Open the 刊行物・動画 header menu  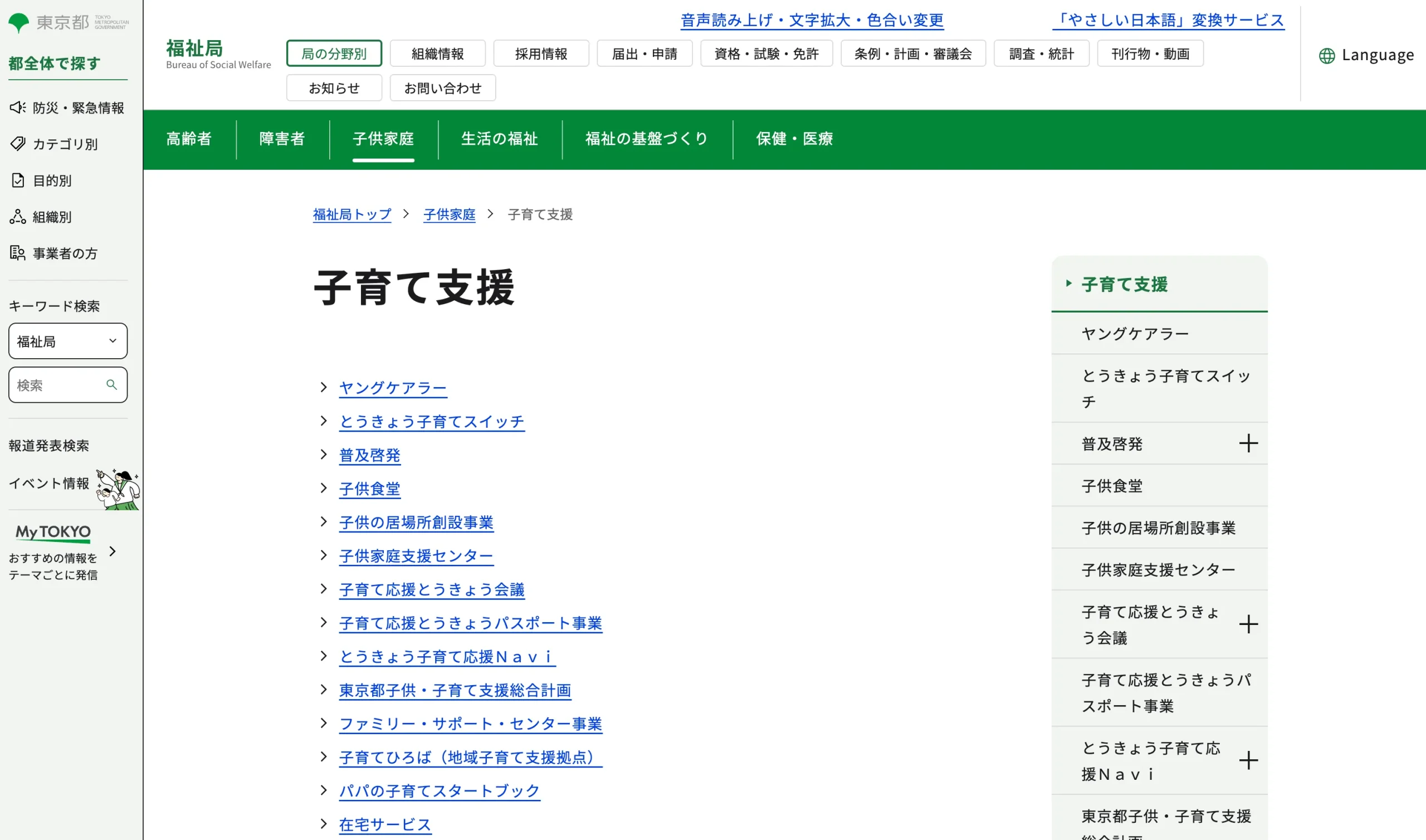point(1150,54)
